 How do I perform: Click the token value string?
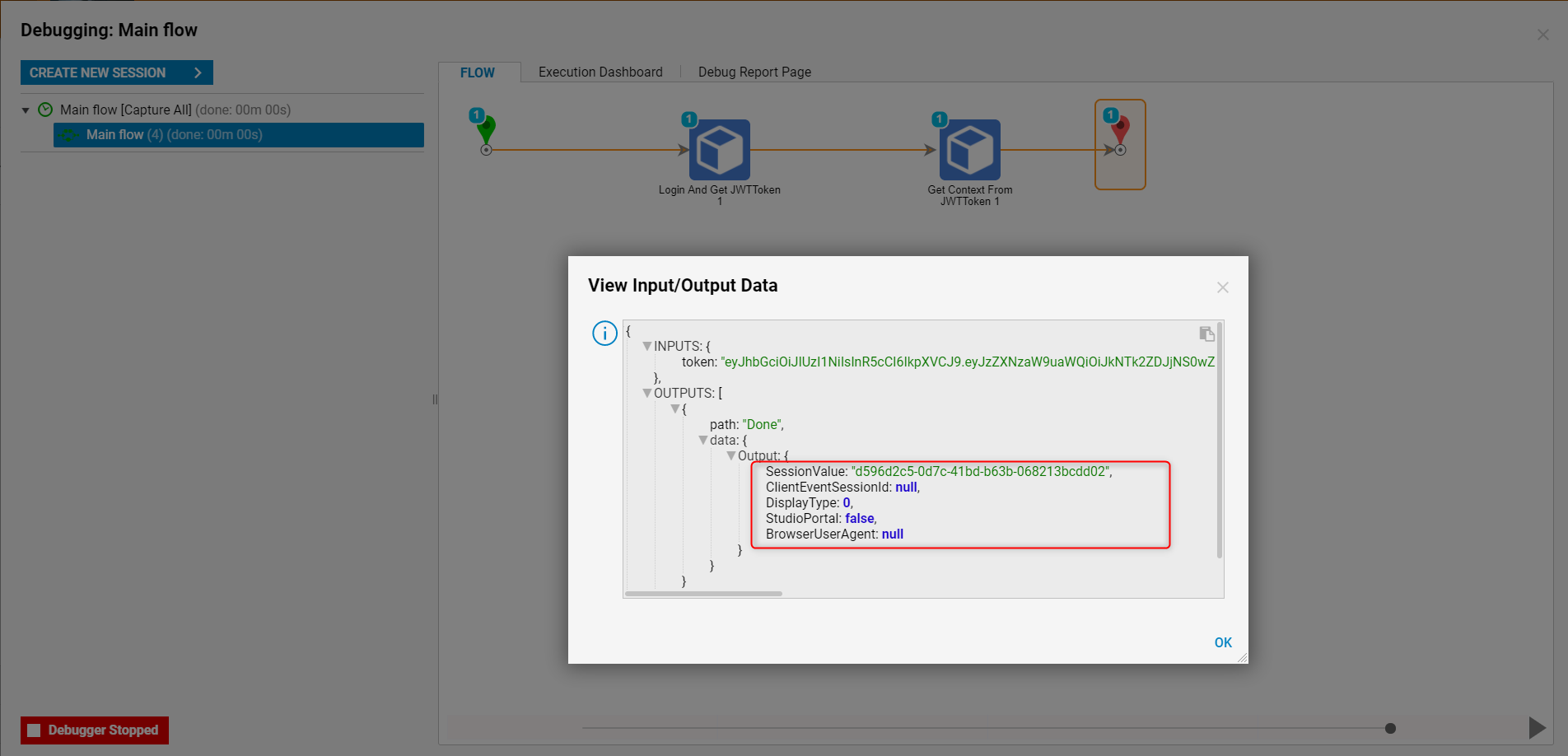point(968,362)
